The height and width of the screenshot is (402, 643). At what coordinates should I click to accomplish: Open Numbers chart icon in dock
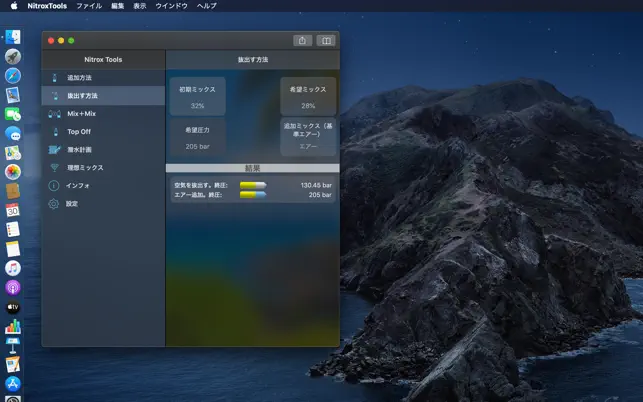(13, 326)
